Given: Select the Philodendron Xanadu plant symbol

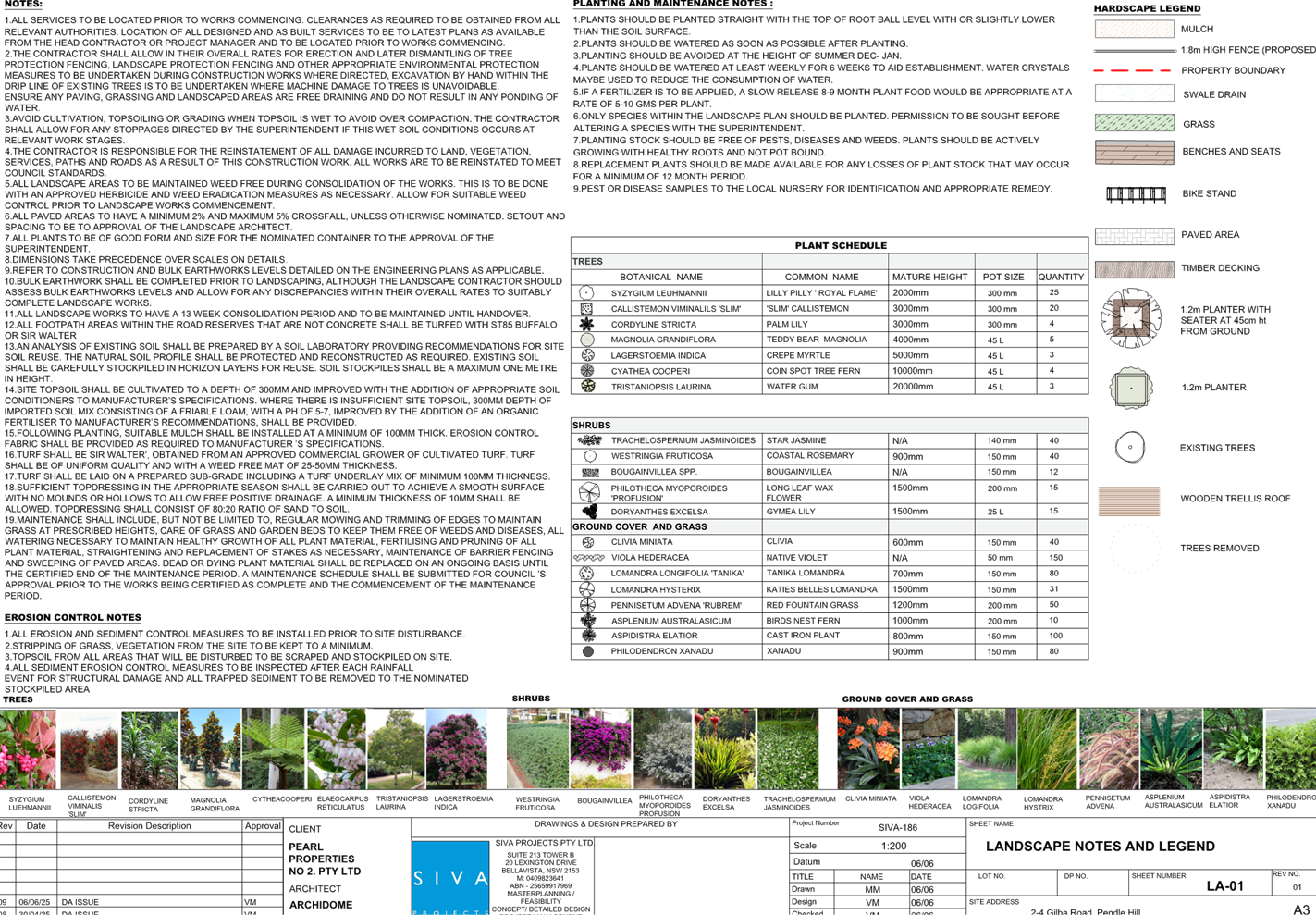Looking at the screenshot, I should pos(587,651).
